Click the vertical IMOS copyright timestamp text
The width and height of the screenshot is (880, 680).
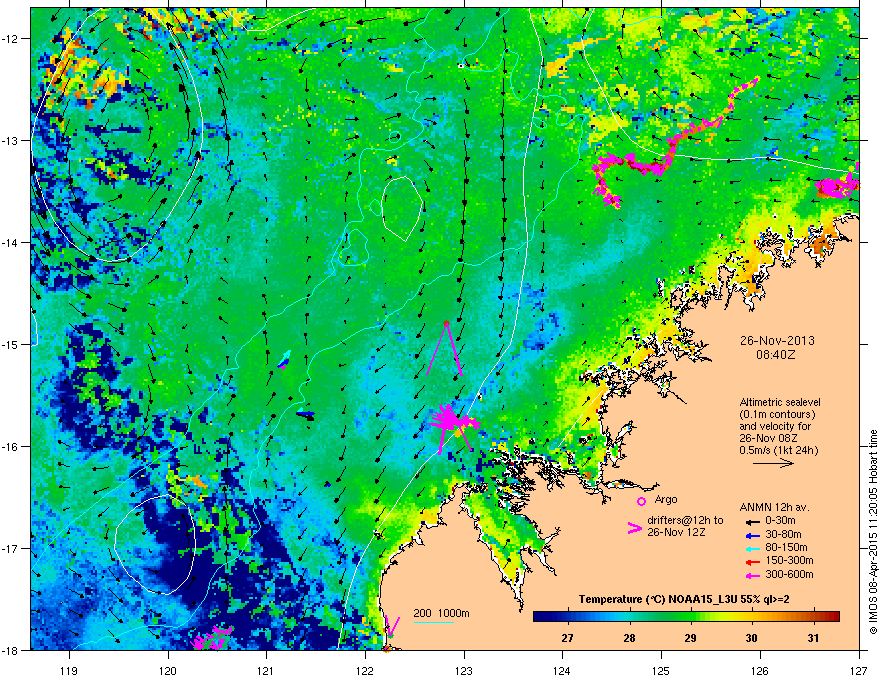click(x=873, y=532)
